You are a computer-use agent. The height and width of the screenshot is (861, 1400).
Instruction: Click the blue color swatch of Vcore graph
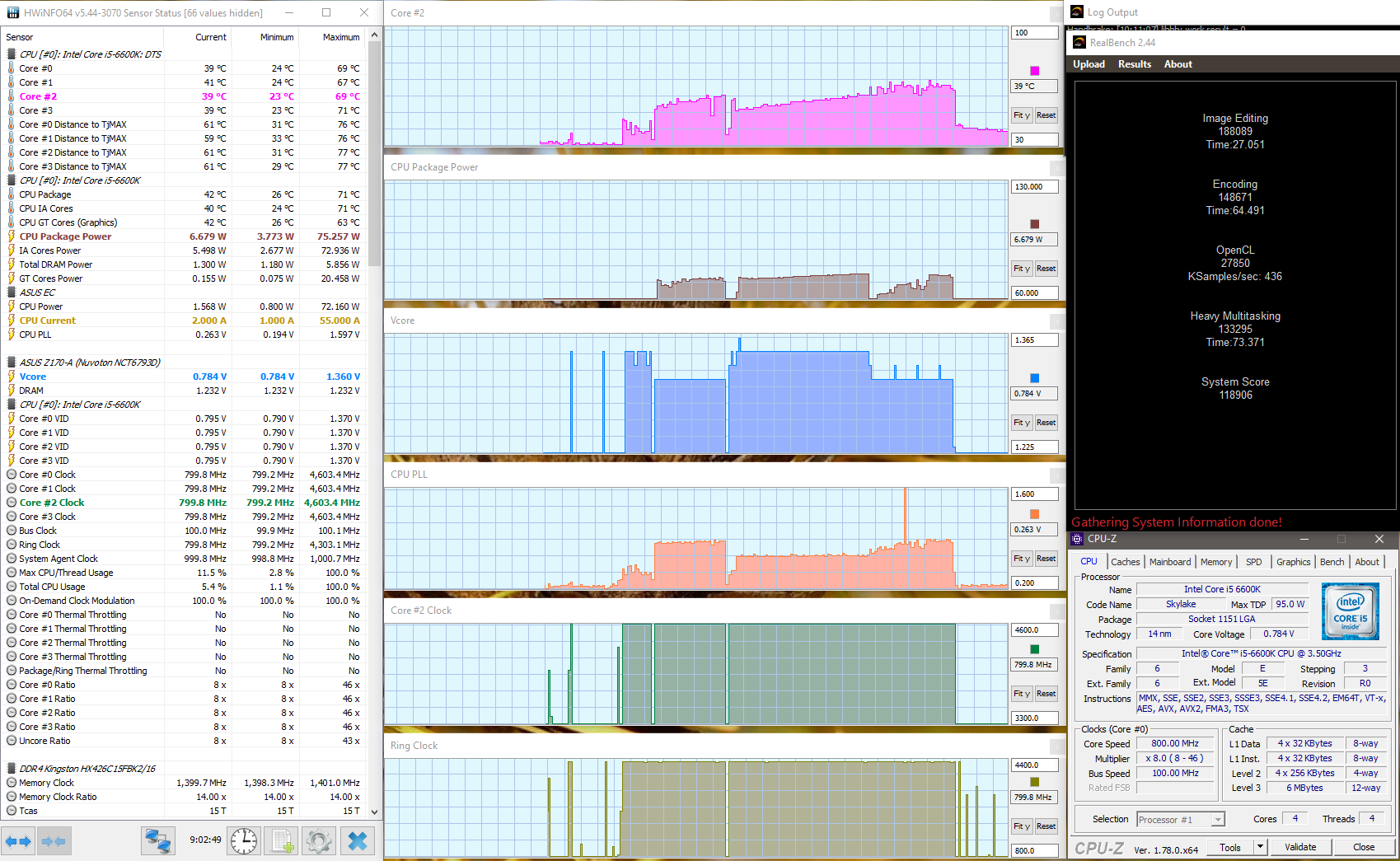pos(1035,378)
